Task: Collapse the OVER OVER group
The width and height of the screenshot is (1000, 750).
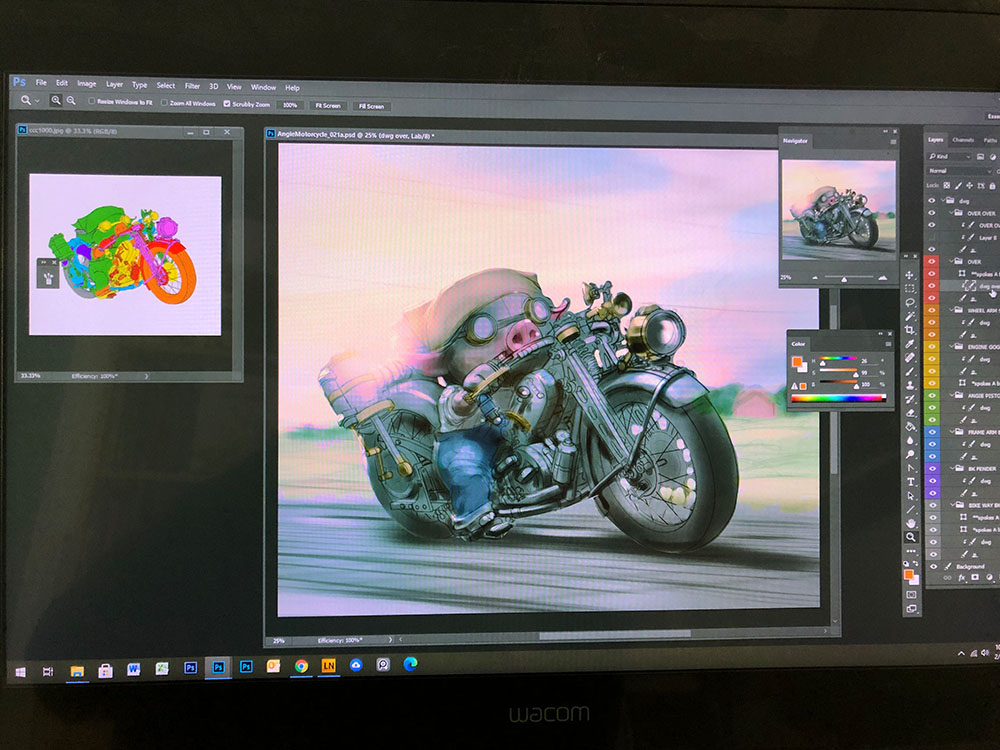Action: [x=951, y=213]
